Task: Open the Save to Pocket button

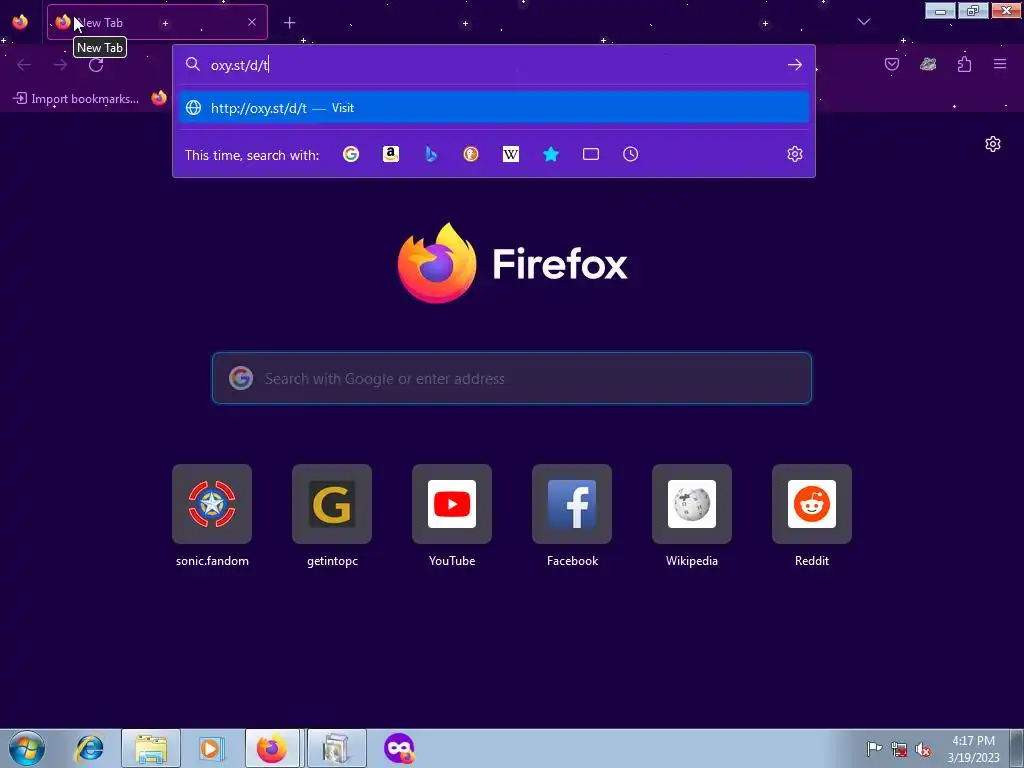Action: (891, 64)
